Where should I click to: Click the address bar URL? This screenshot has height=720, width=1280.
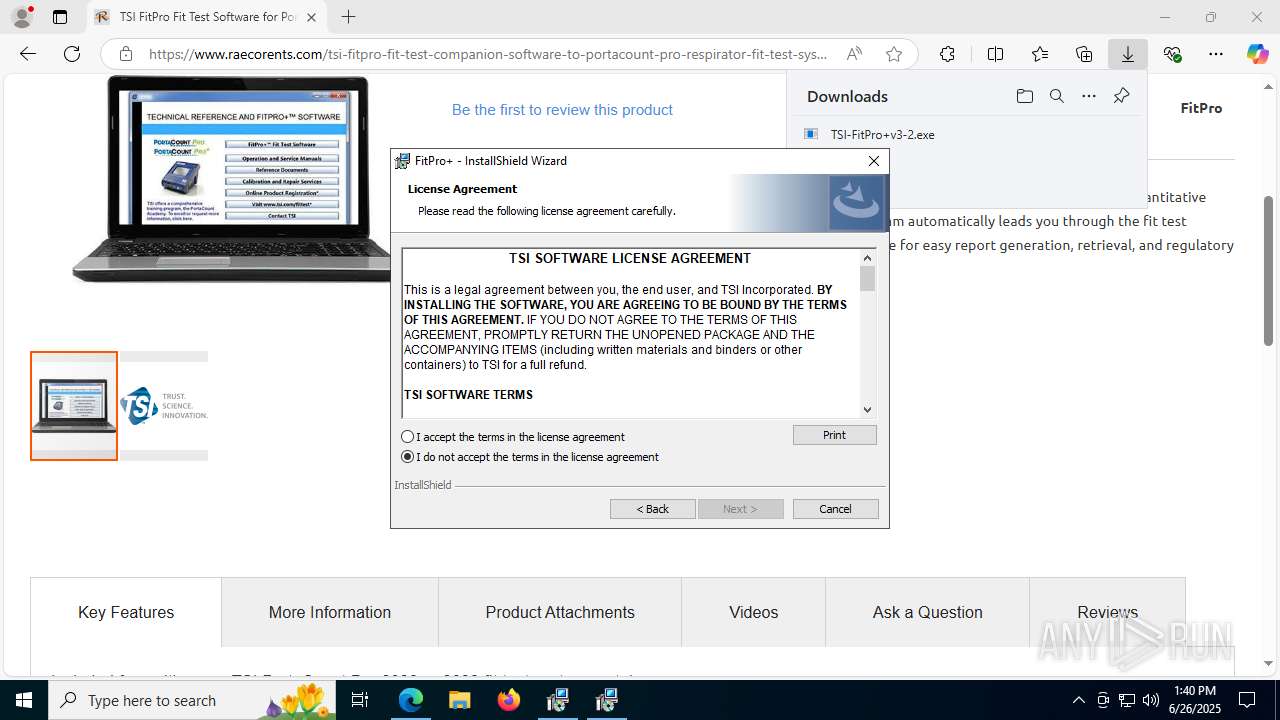(488, 54)
